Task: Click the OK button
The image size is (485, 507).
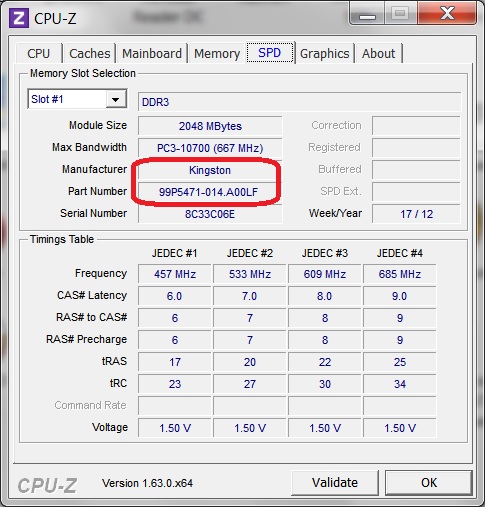Action: coord(429,483)
